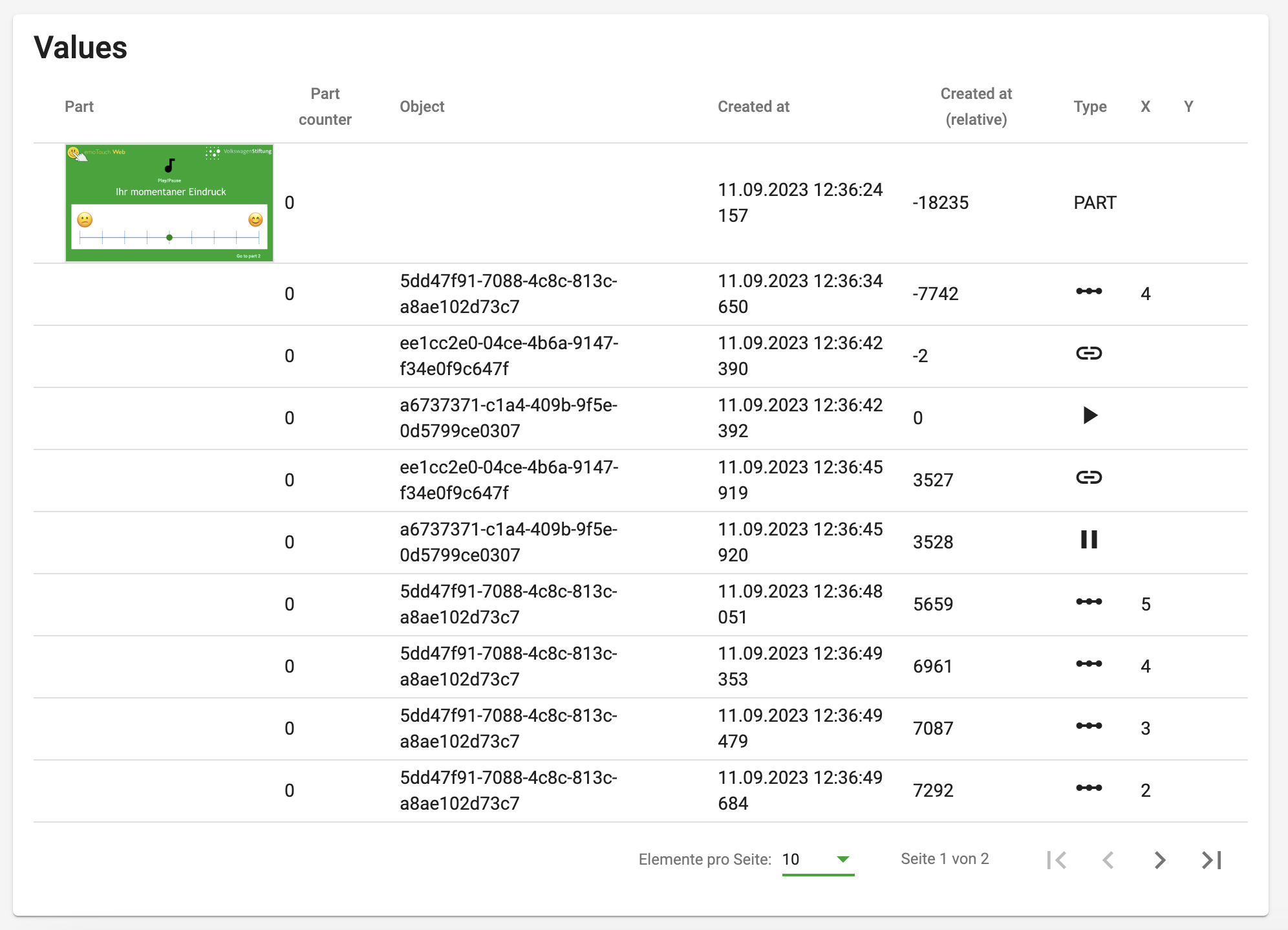Image resolution: width=1288 pixels, height=930 pixels.
Task: Click timestamp 11.09.2023 12:36:34 650
Action: click(800, 294)
